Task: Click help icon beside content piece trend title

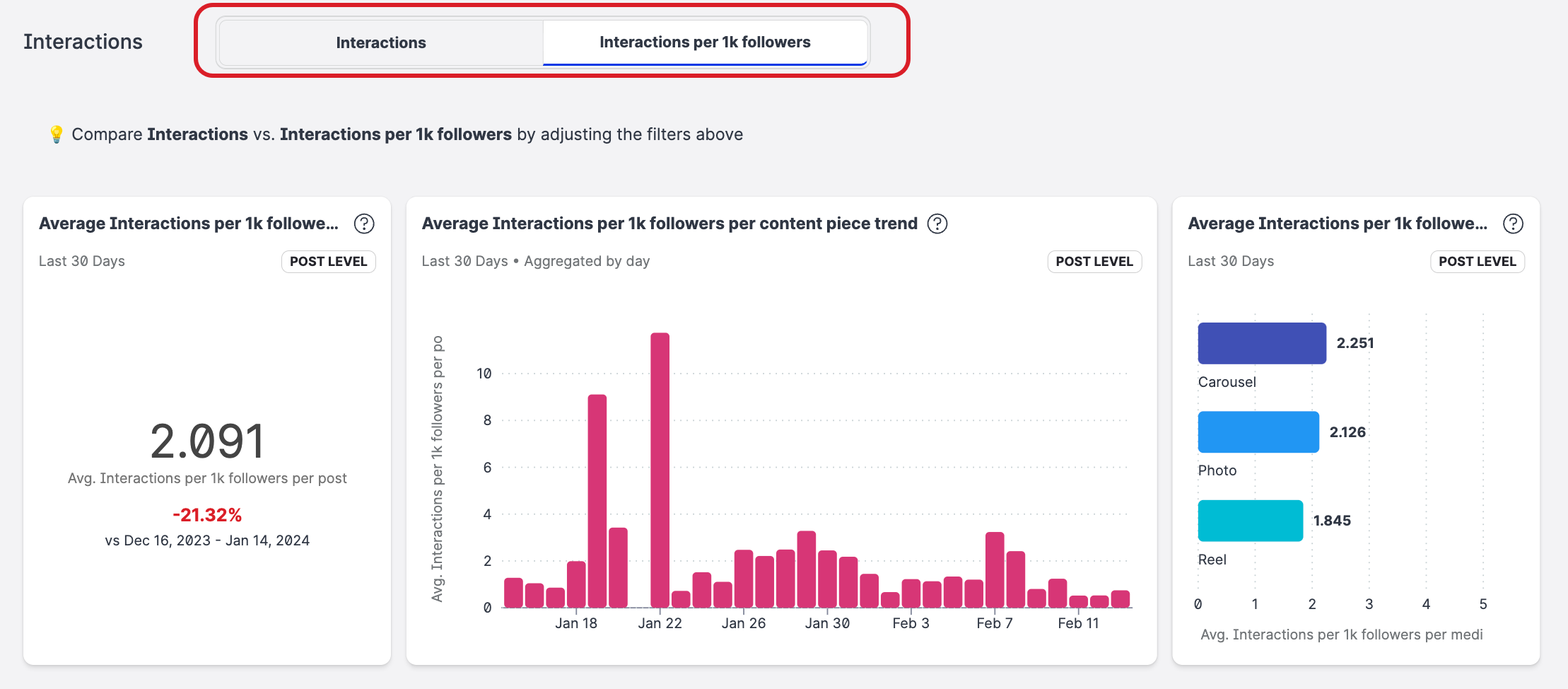Action: tap(937, 224)
